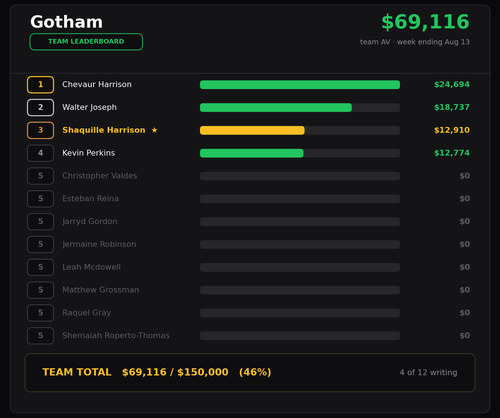Viewport: 500px width, 418px height.
Task: Click the rank badge beside Christopher Valdes
Action: tap(40, 176)
